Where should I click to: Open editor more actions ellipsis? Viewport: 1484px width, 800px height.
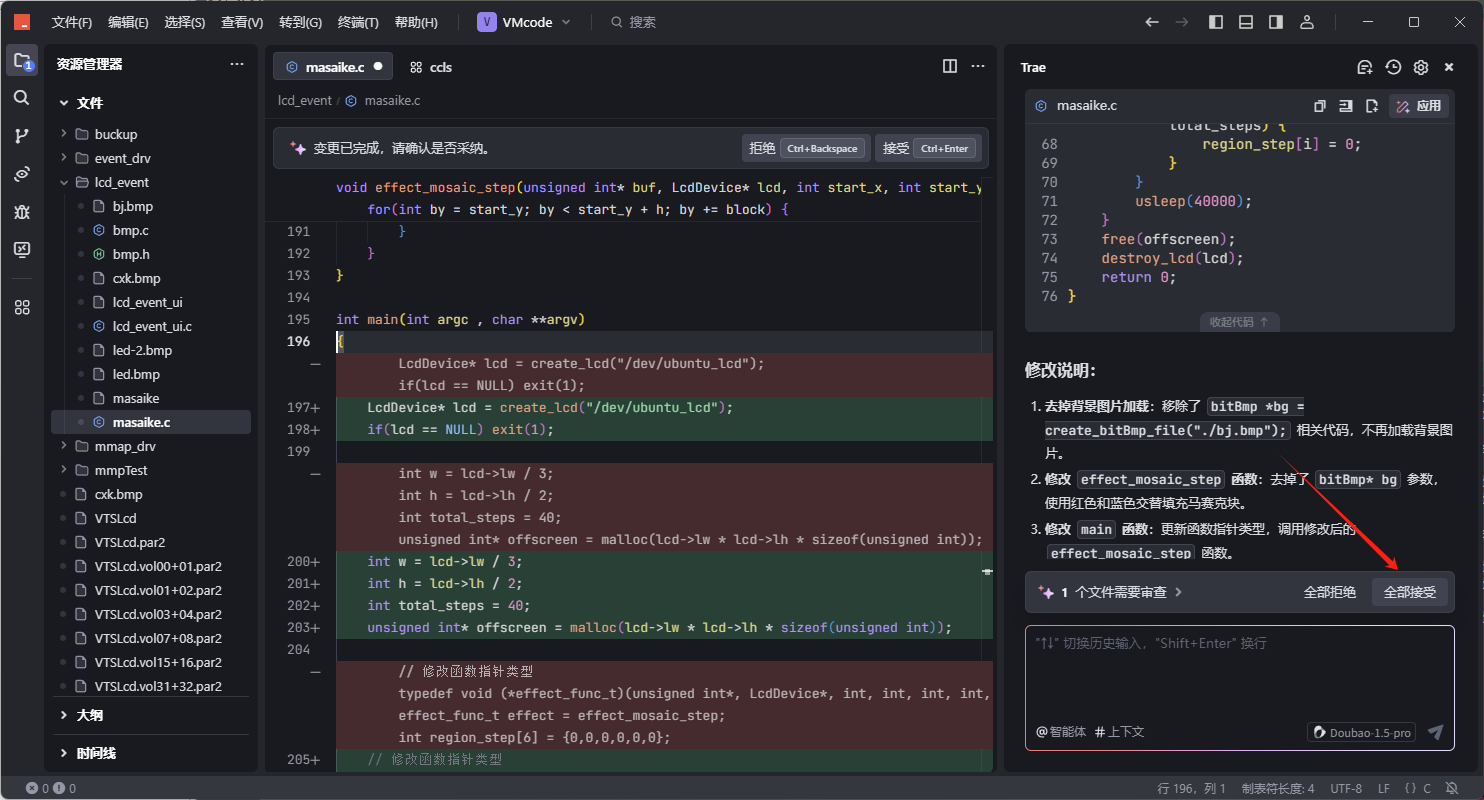[978, 66]
